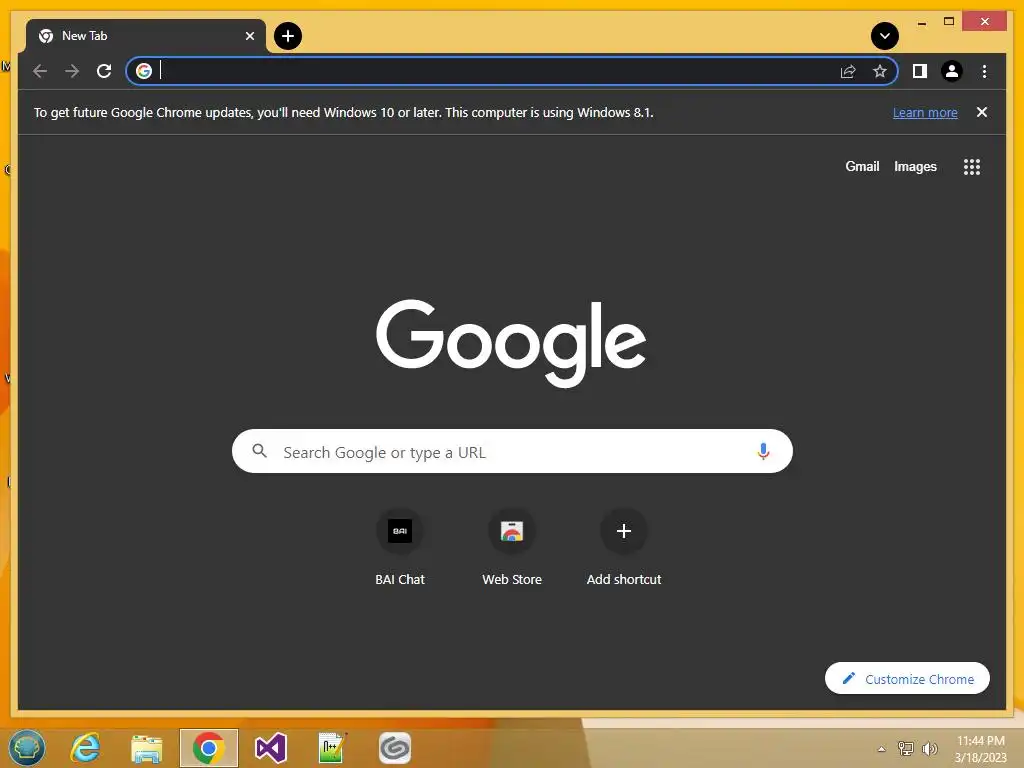Open a new tab with plus button
This screenshot has height=768, width=1024.
pyautogui.click(x=287, y=36)
